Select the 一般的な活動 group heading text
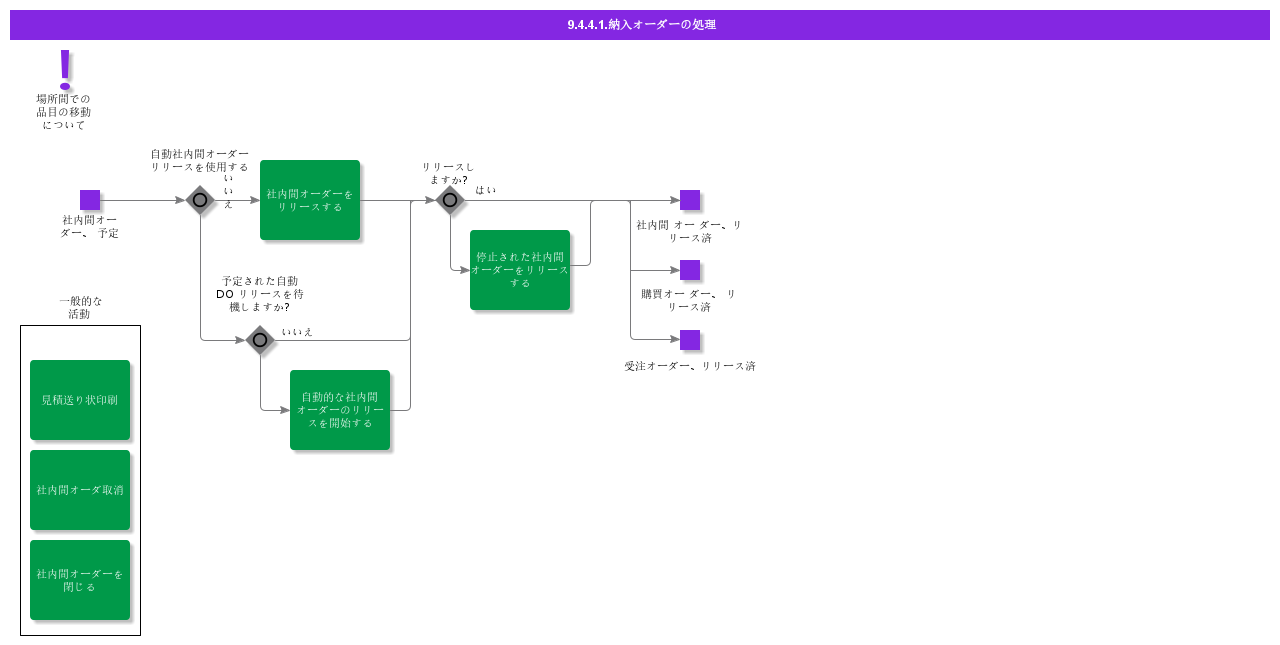 [x=80, y=307]
